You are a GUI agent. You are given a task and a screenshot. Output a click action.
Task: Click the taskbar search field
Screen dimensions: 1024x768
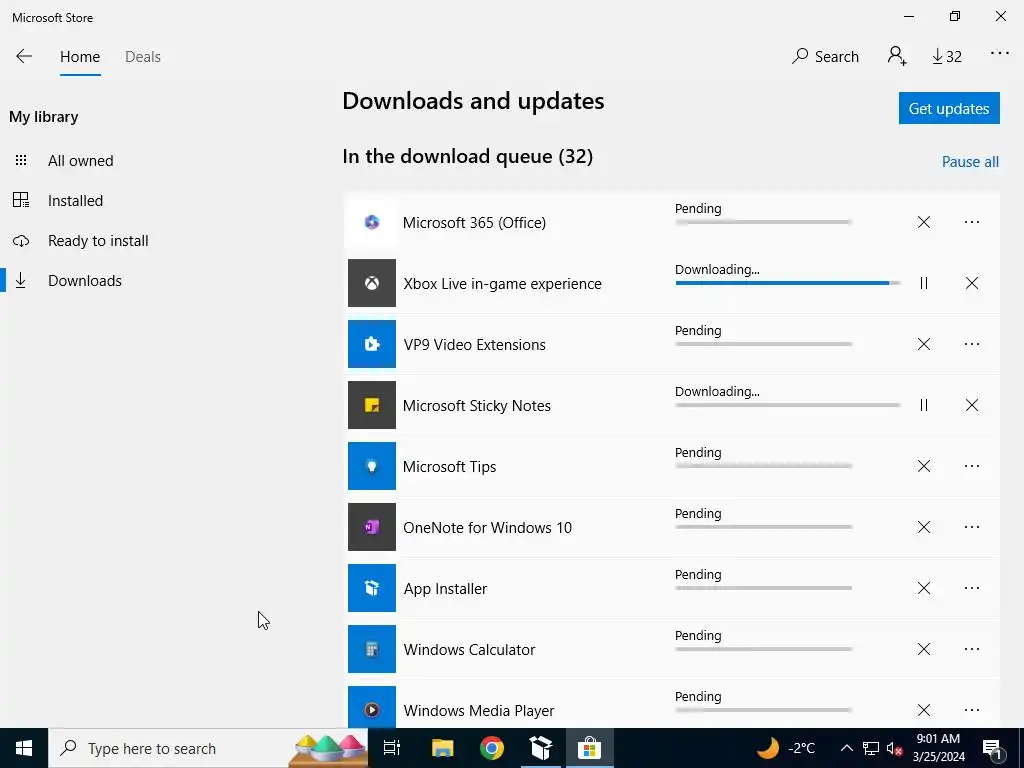[208, 748]
